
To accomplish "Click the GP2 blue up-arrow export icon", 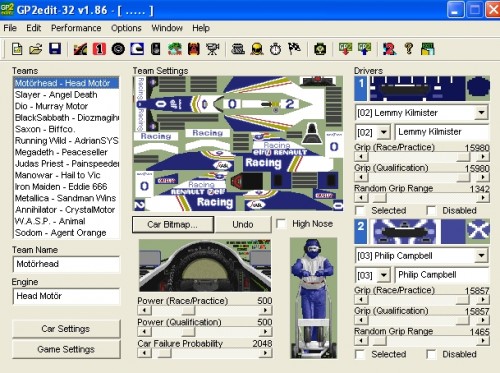I will coord(364,49).
